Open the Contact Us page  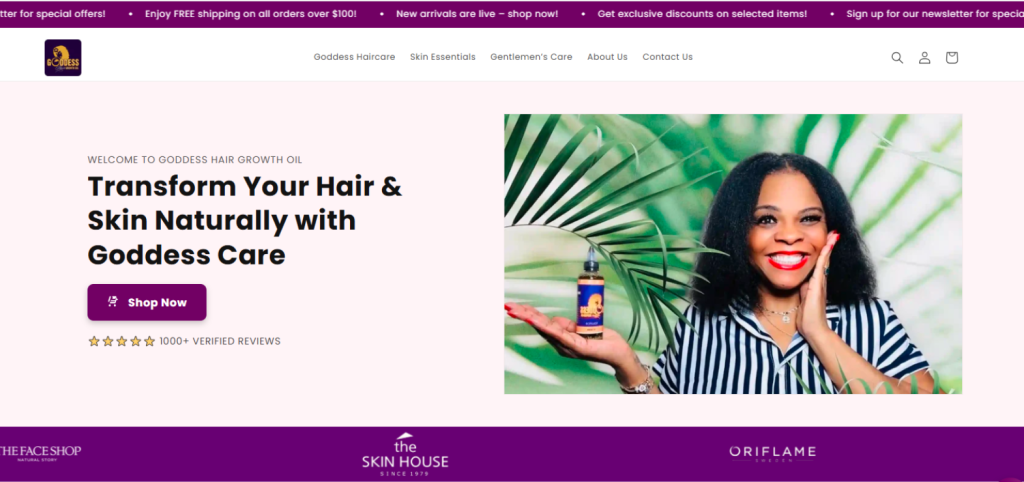pos(667,57)
